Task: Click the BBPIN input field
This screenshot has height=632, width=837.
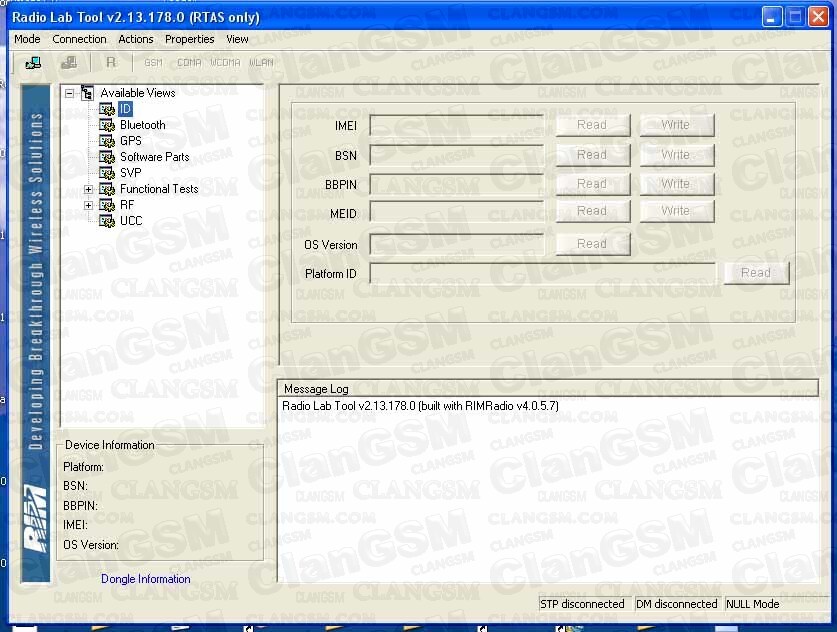Action: (x=457, y=185)
